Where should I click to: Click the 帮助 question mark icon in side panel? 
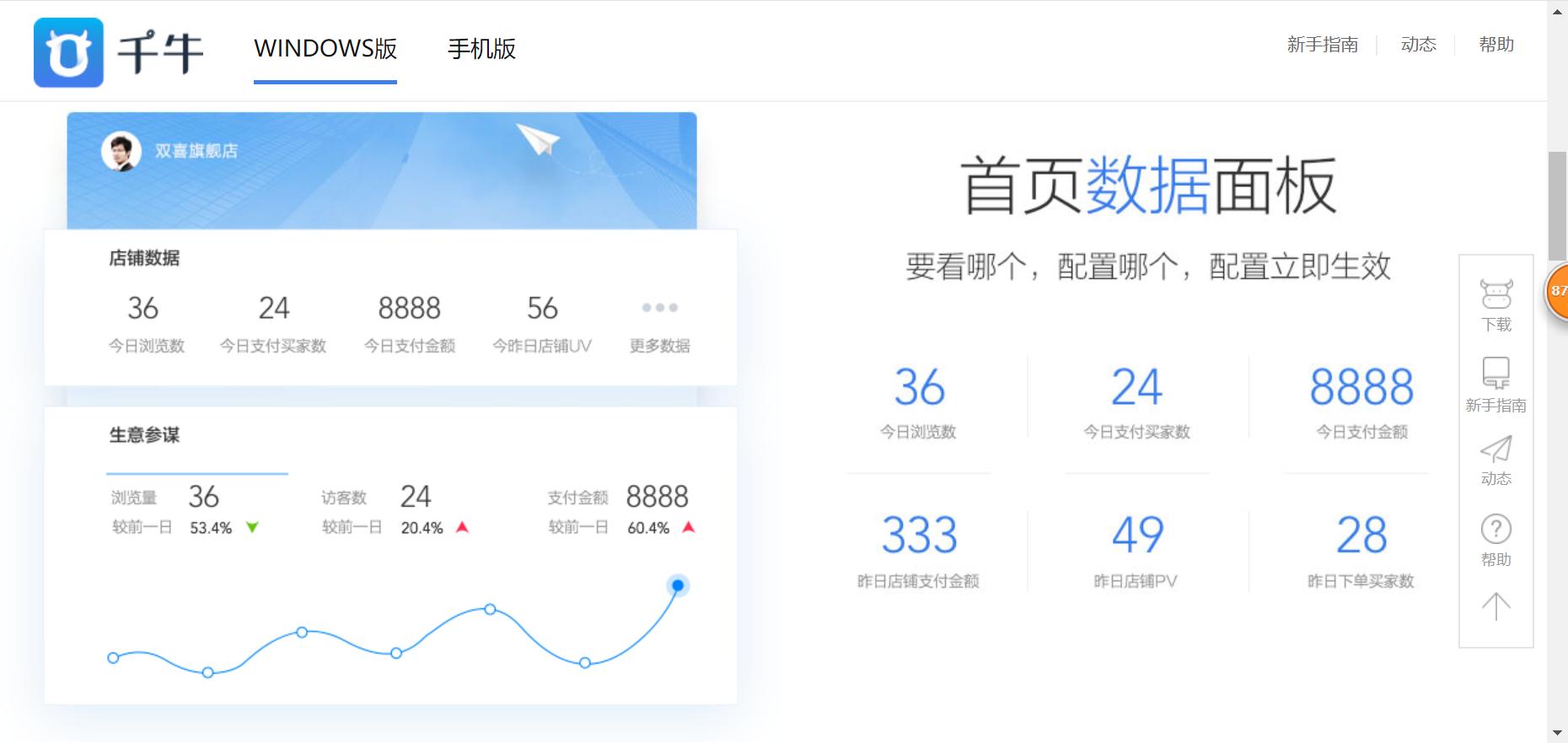click(x=1496, y=529)
